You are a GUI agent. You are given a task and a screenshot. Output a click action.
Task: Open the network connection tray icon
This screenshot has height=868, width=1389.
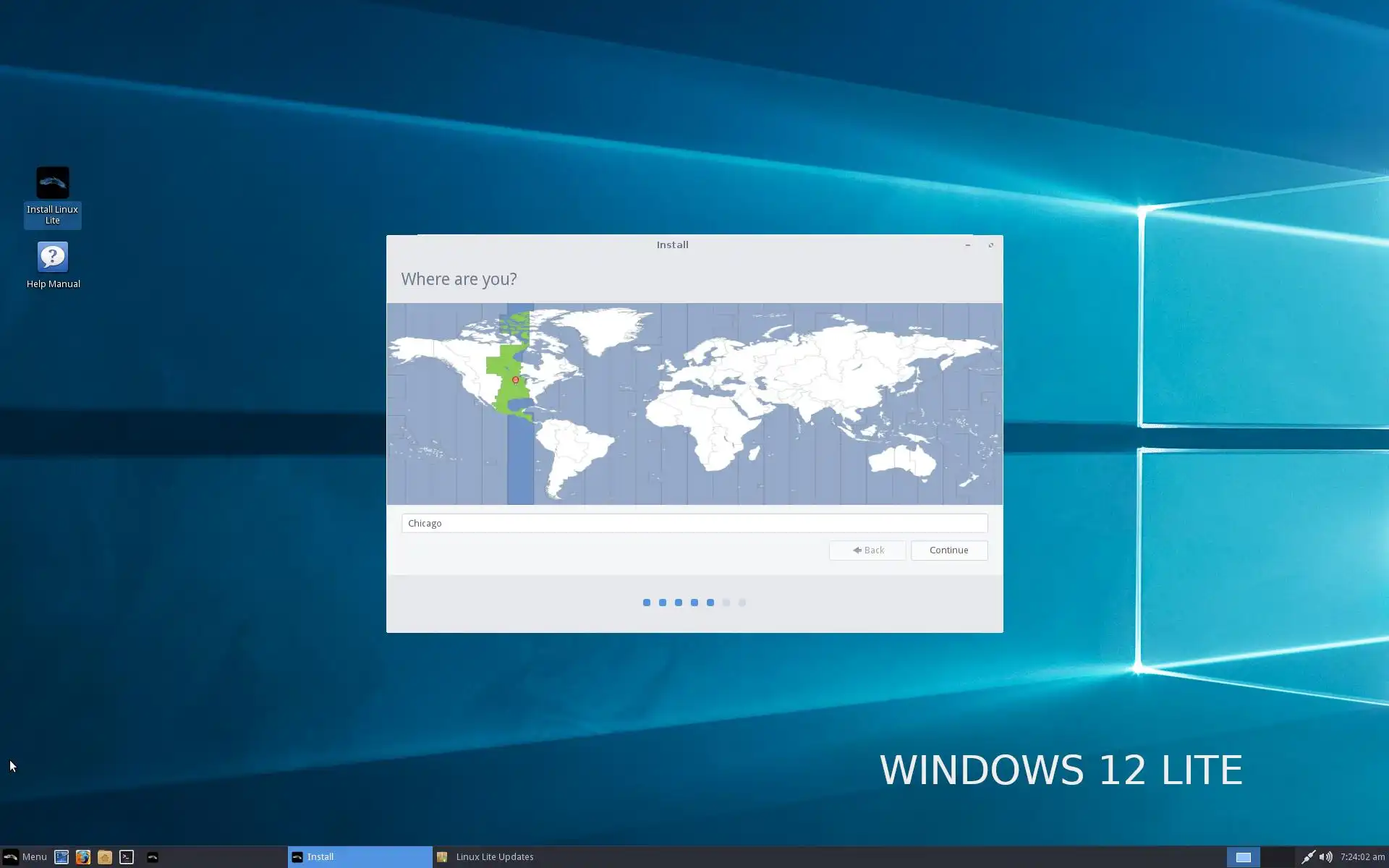(1308, 857)
